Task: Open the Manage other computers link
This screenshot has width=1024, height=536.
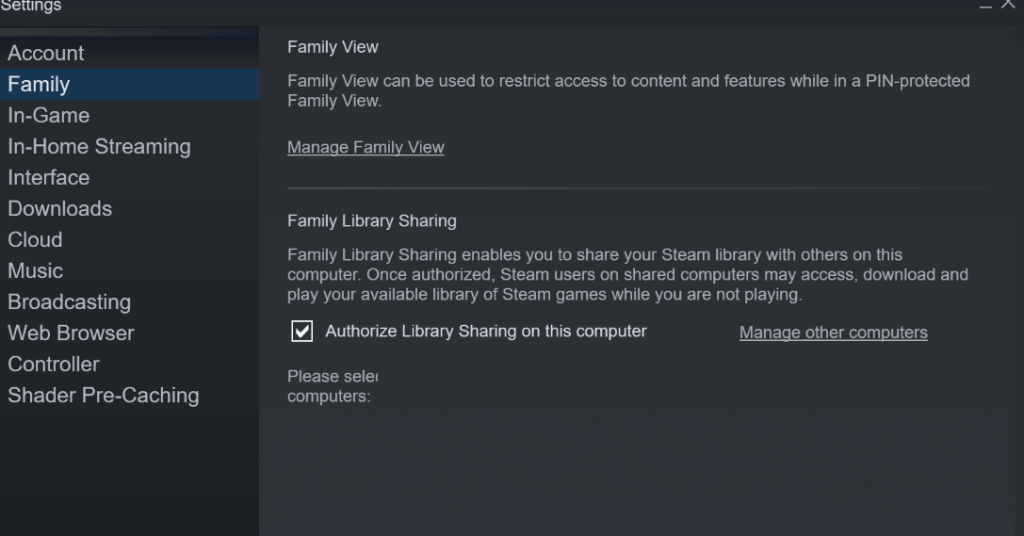Action: pyautogui.click(x=833, y=332)
